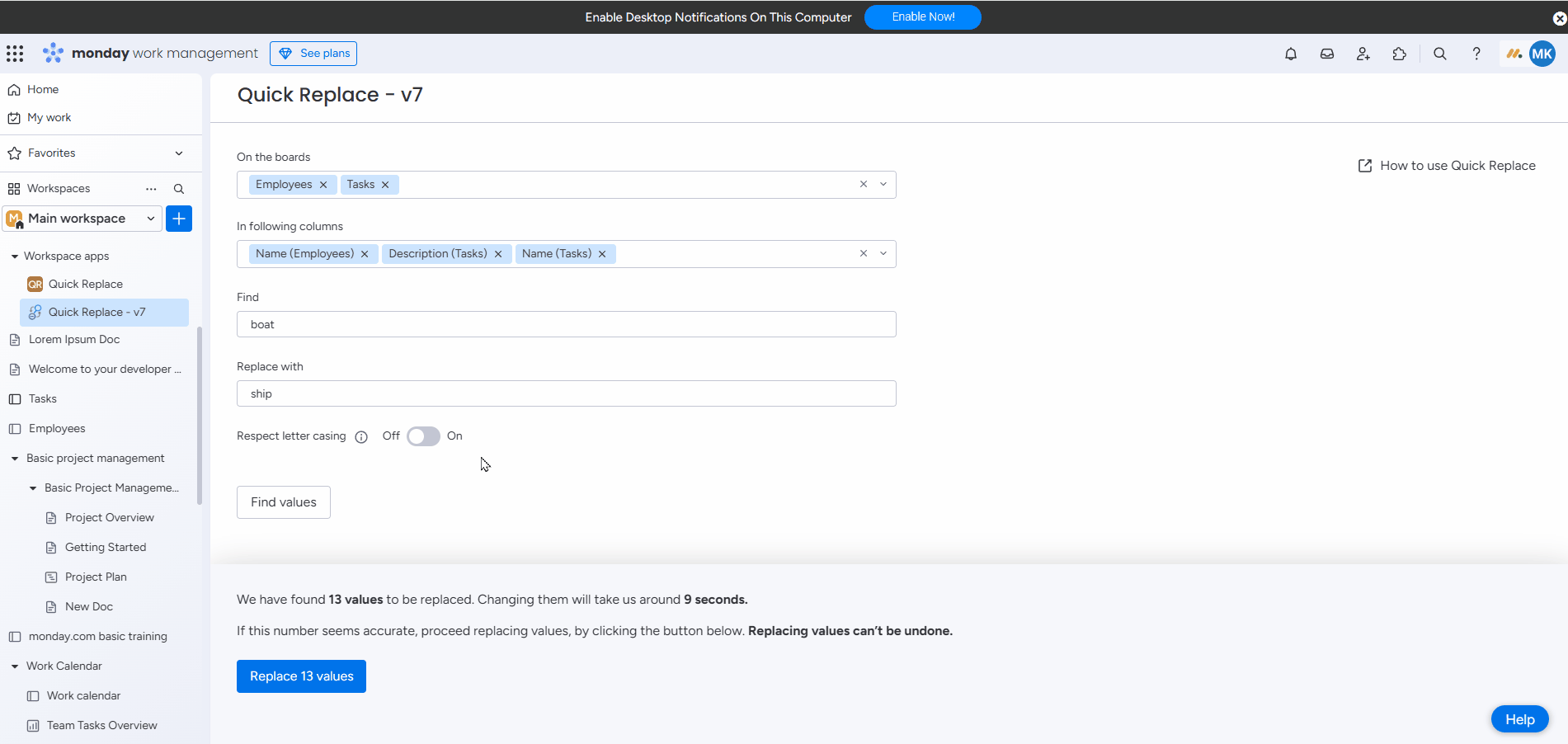Screen dimensions: 1568x744
Task: Open the New Doc item
Action: click(x=89, y=607)
